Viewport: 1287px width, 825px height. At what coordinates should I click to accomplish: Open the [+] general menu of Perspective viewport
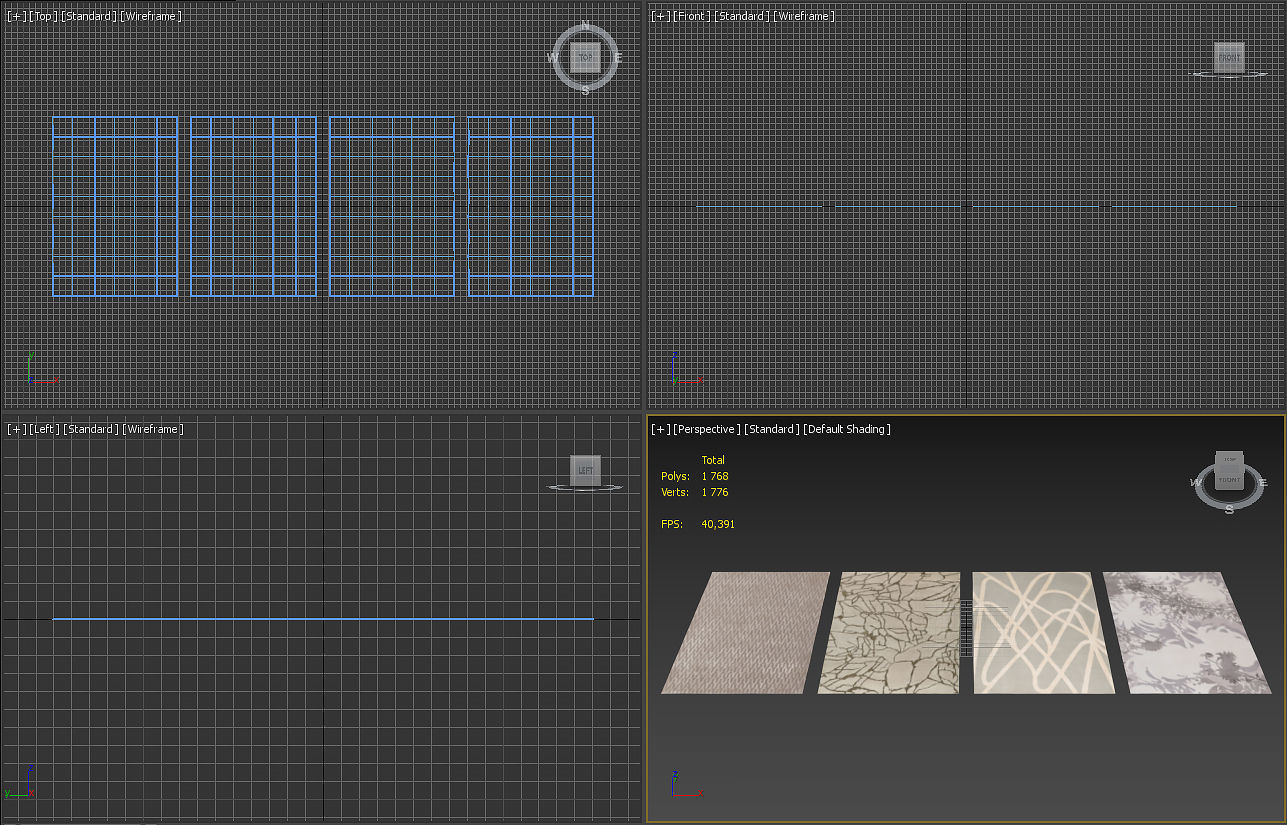pyautogui.click(x=661, y=429)
